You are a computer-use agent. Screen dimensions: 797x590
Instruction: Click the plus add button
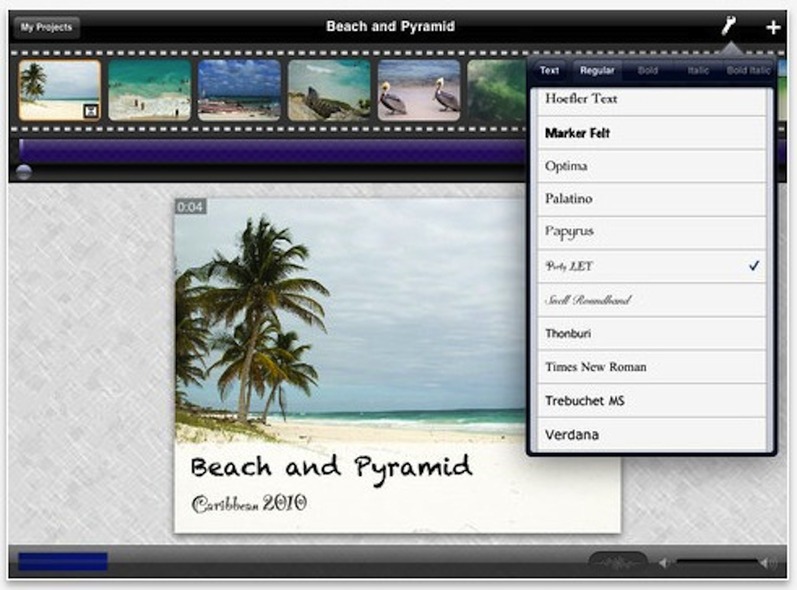click(x=773, y=27)
